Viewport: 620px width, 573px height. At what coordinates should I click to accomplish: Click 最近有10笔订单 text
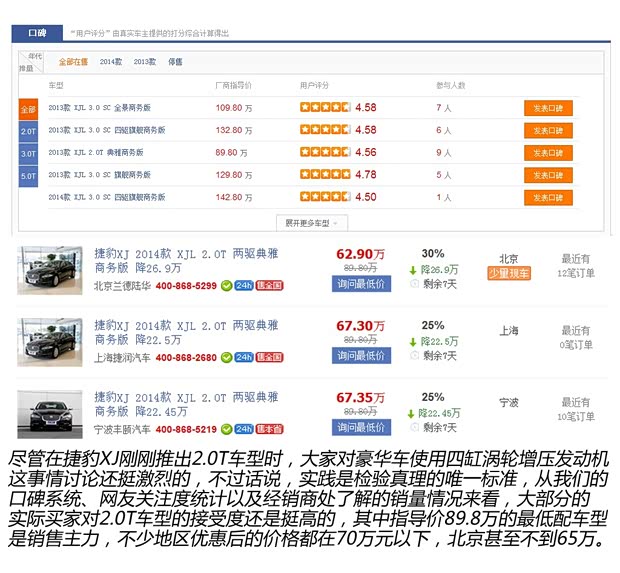576,409
